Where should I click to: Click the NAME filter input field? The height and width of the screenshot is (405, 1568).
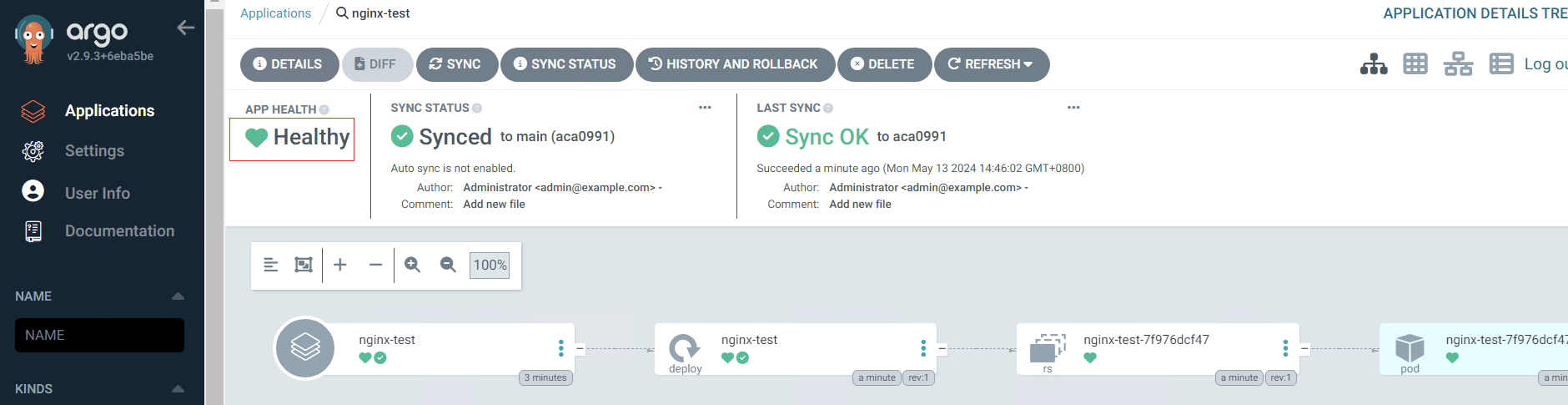pos(99,335)
